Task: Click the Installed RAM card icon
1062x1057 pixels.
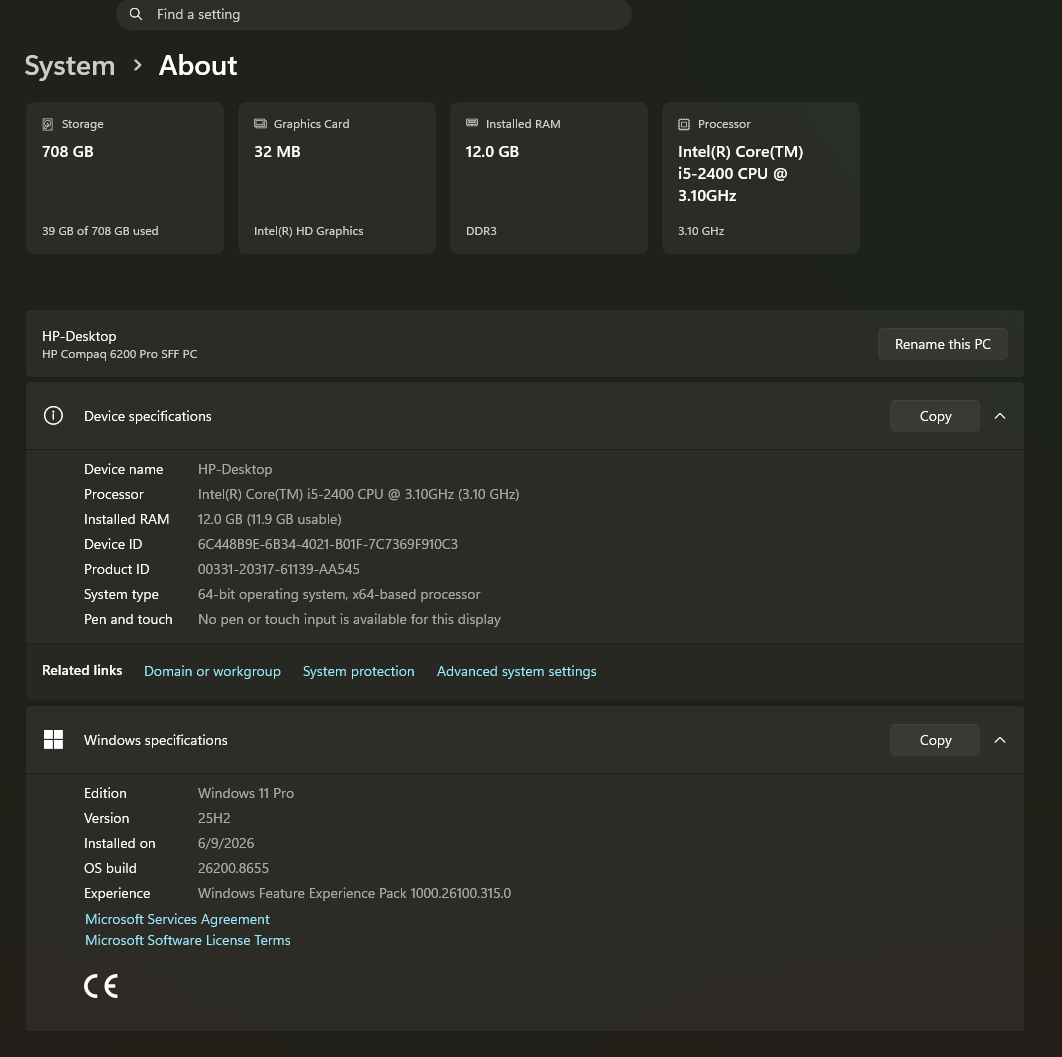Action: [x=472, y=123]
